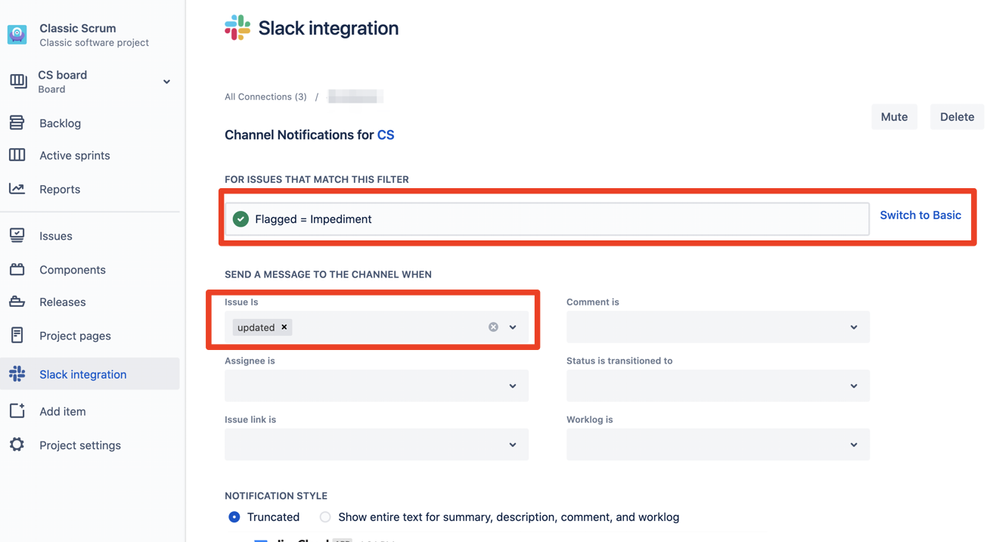Select Show entire text radio option
Viewport: 999px width, 542px height.
(x=325, y=517)
